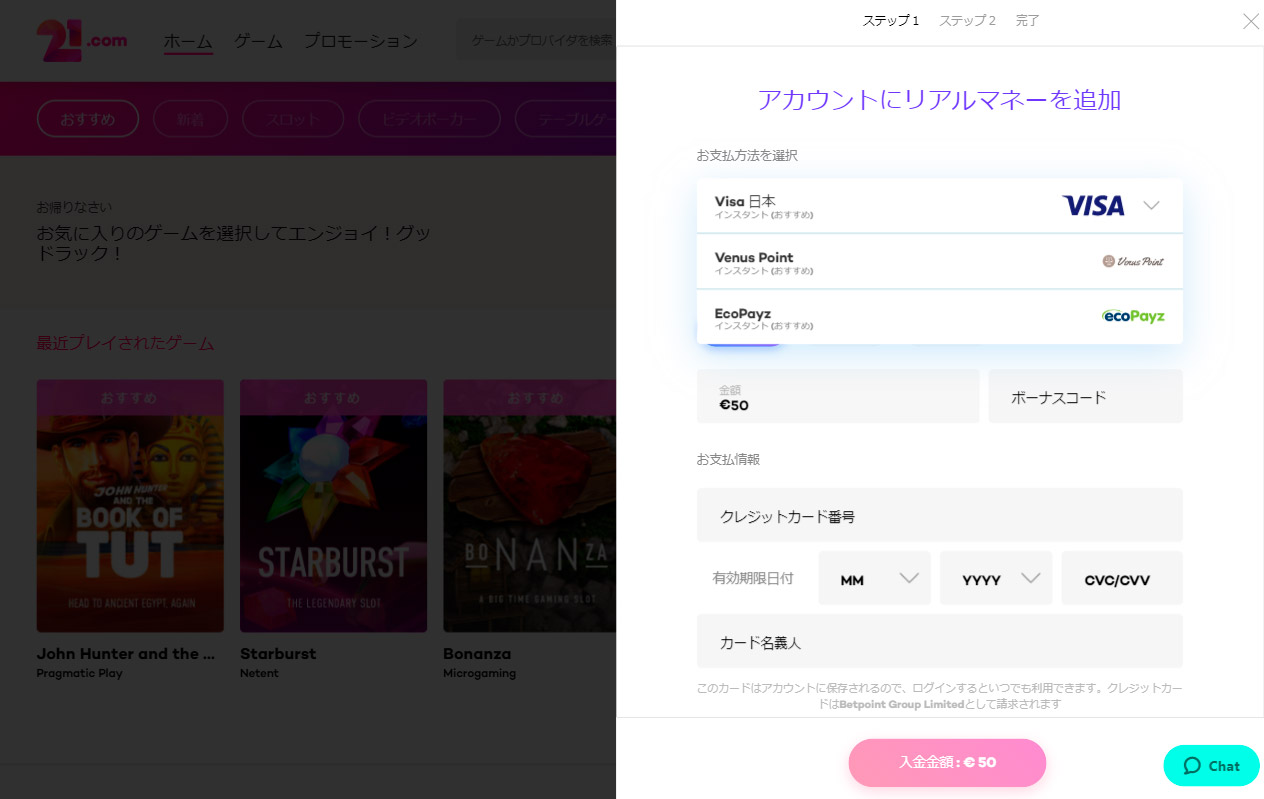Screen dimensions: 1264x799
Task: Choose EcoPayz payment option
Action: point(939,317)
